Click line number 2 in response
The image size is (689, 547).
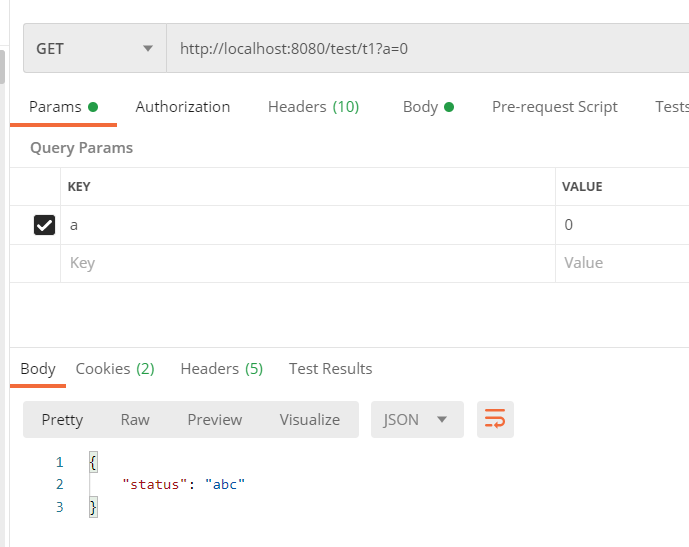(60, 485)
